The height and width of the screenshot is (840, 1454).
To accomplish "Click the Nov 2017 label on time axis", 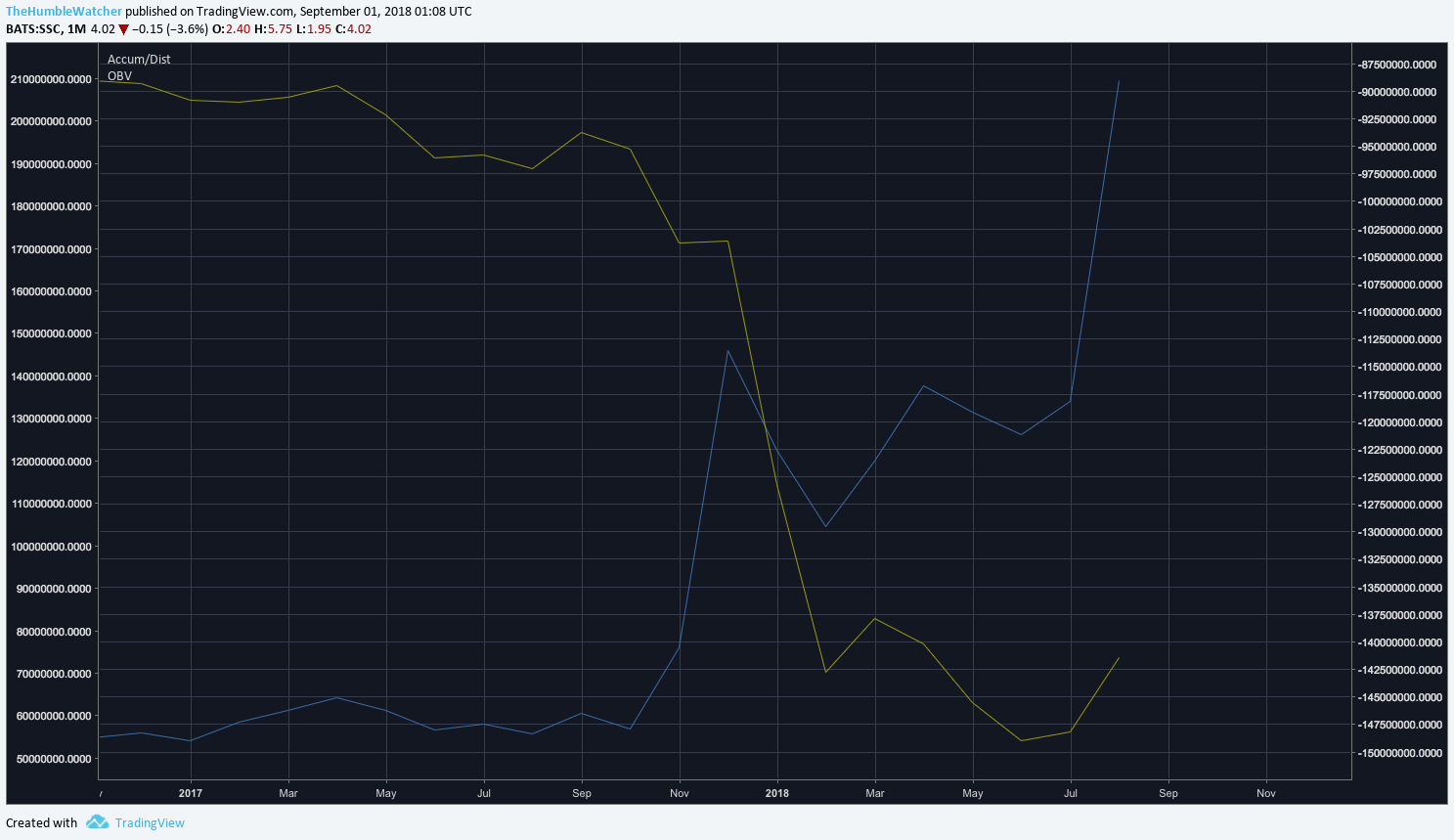I will (680, 793).
